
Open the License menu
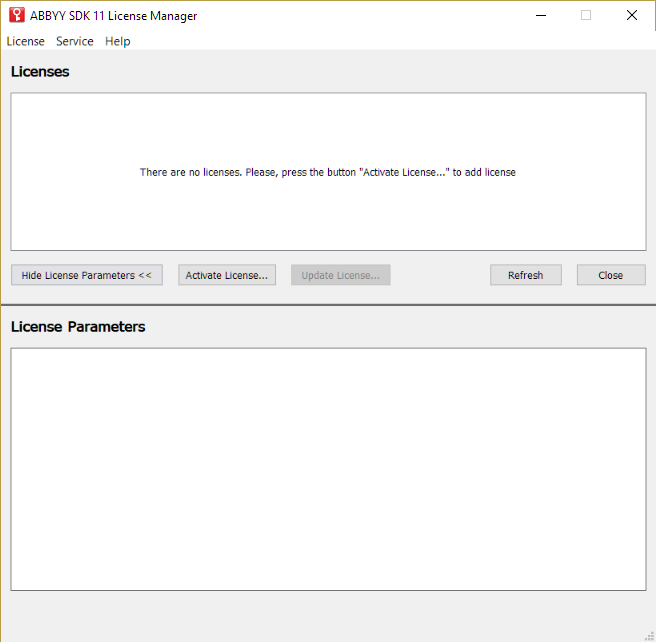[26, 41]
